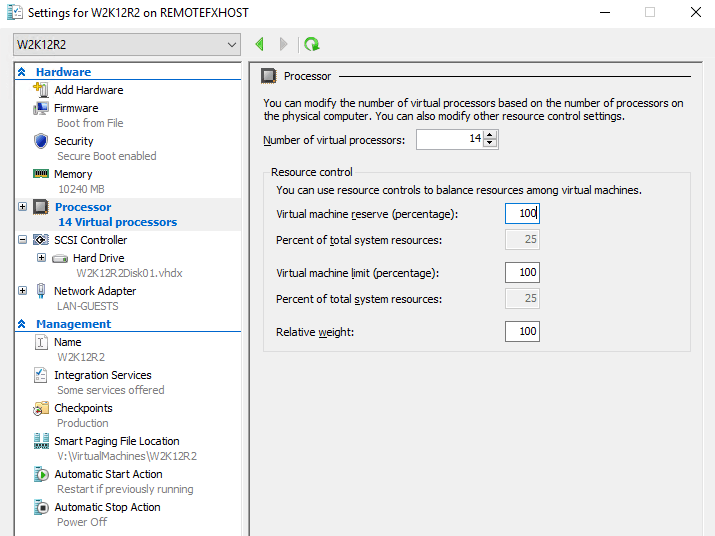Click the green Back navigation arrow
The image size is (715, 536).
(260, 44)
